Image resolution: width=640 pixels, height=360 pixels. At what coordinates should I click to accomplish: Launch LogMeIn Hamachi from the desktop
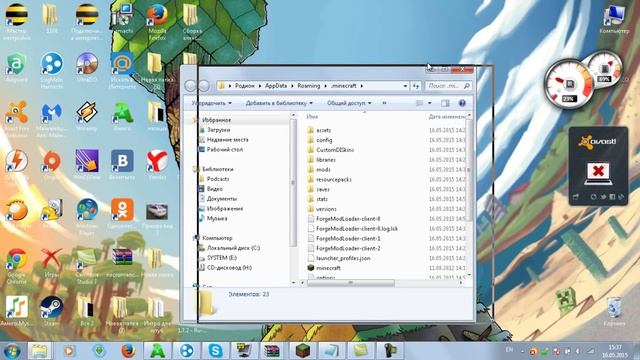(x=52, y=70)
